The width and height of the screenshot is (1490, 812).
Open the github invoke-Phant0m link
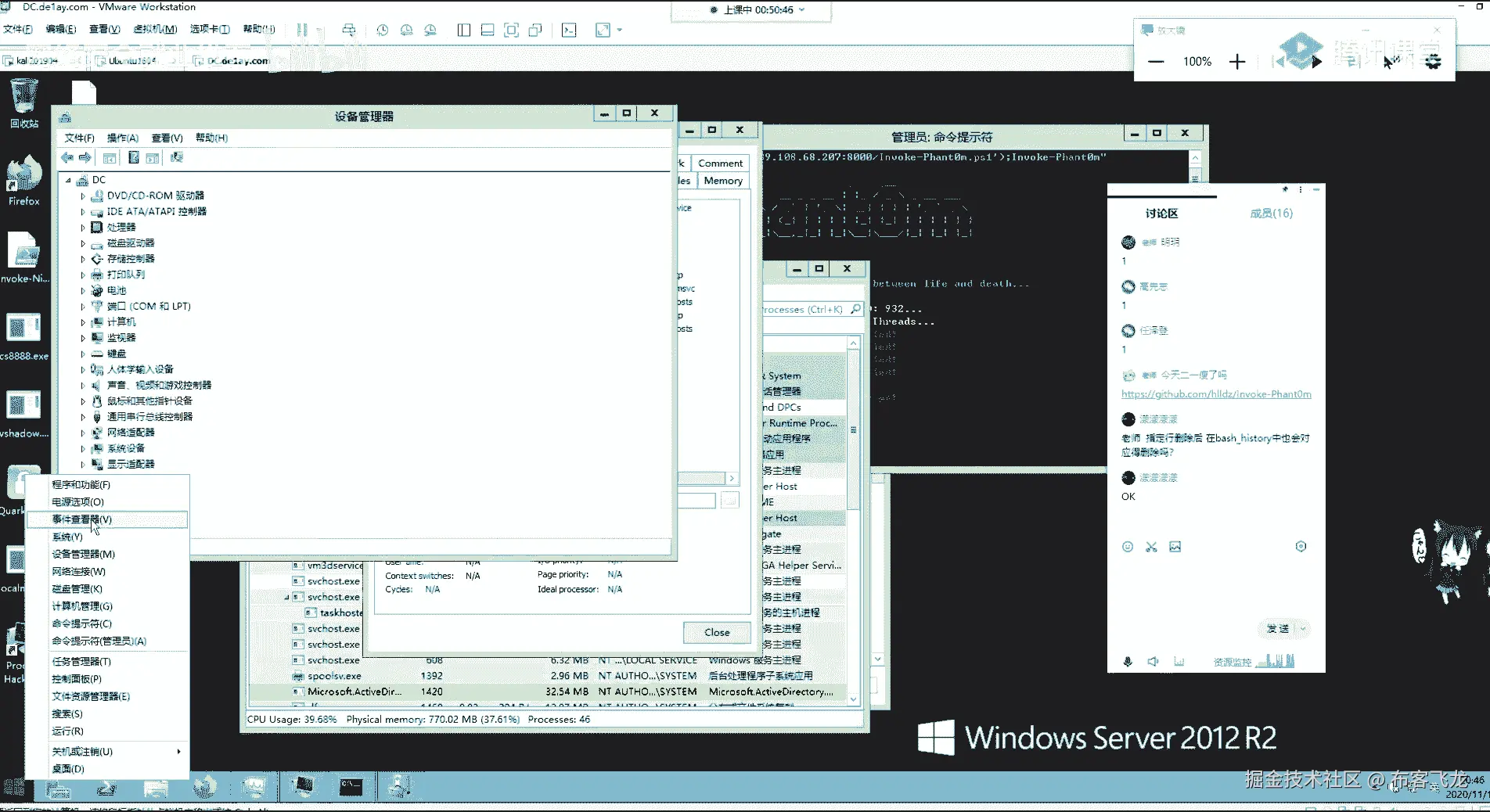1215,394
